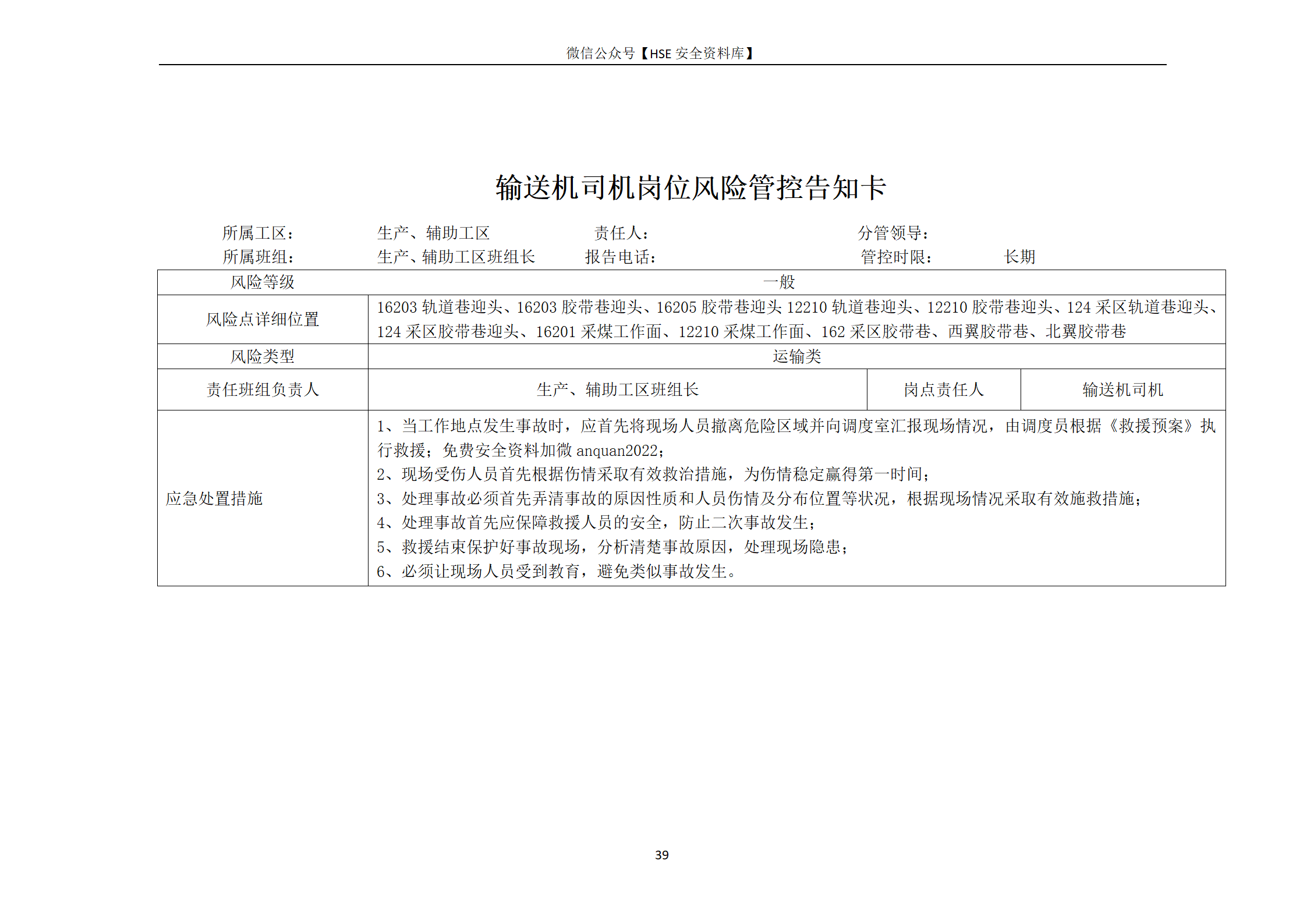Click the table cell 生产、辅助工区班组长 in responsibility row

click(x=618, y=390)
